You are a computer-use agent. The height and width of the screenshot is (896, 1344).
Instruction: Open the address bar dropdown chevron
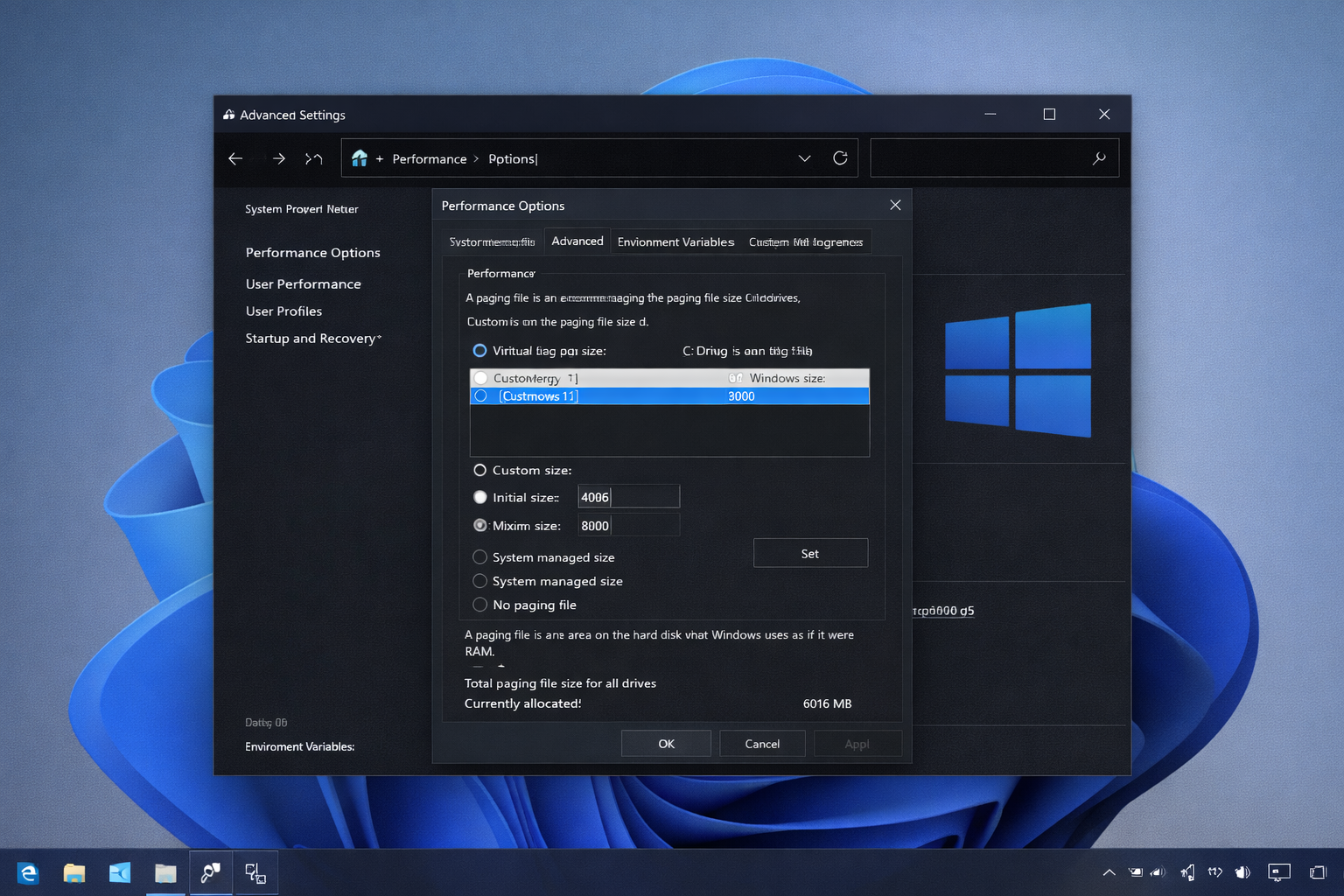[804, 157]
